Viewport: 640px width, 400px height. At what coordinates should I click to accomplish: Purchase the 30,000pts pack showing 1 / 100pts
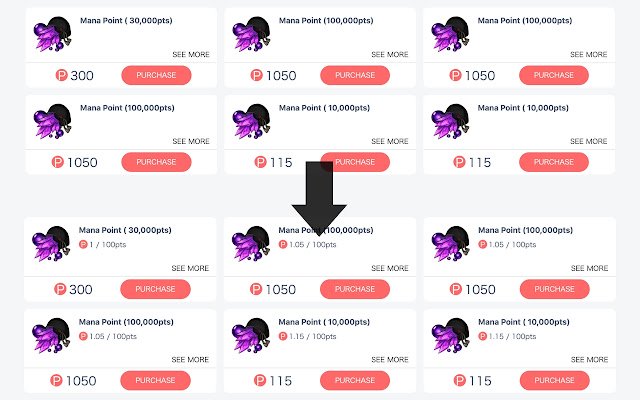click(155, 289)
